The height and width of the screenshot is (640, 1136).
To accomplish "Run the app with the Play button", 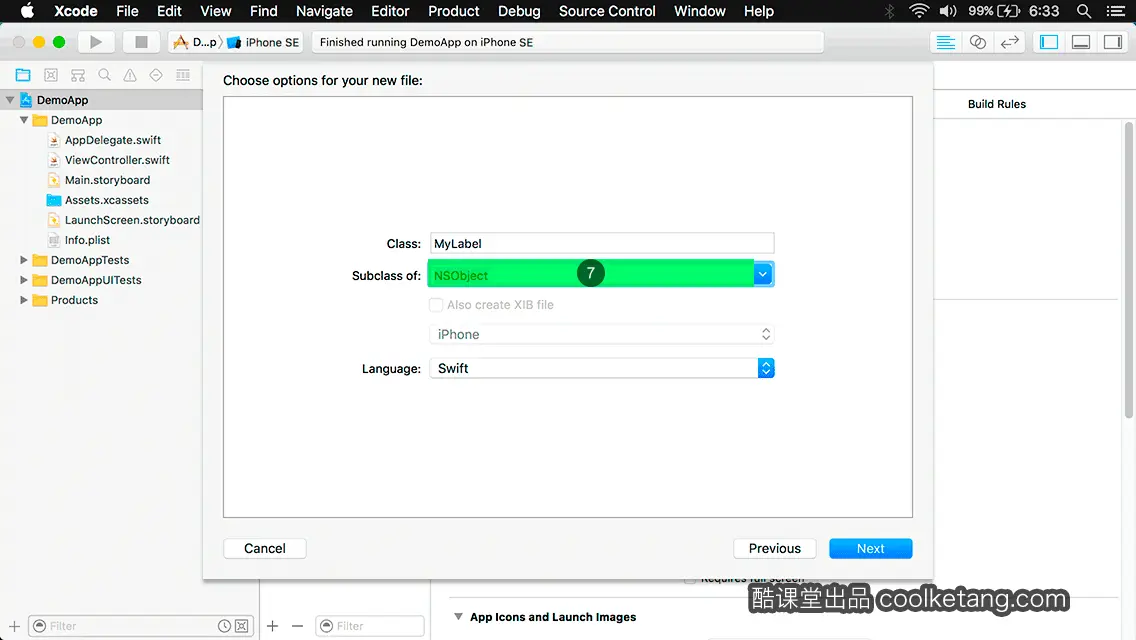I will [x=96, y=42].
